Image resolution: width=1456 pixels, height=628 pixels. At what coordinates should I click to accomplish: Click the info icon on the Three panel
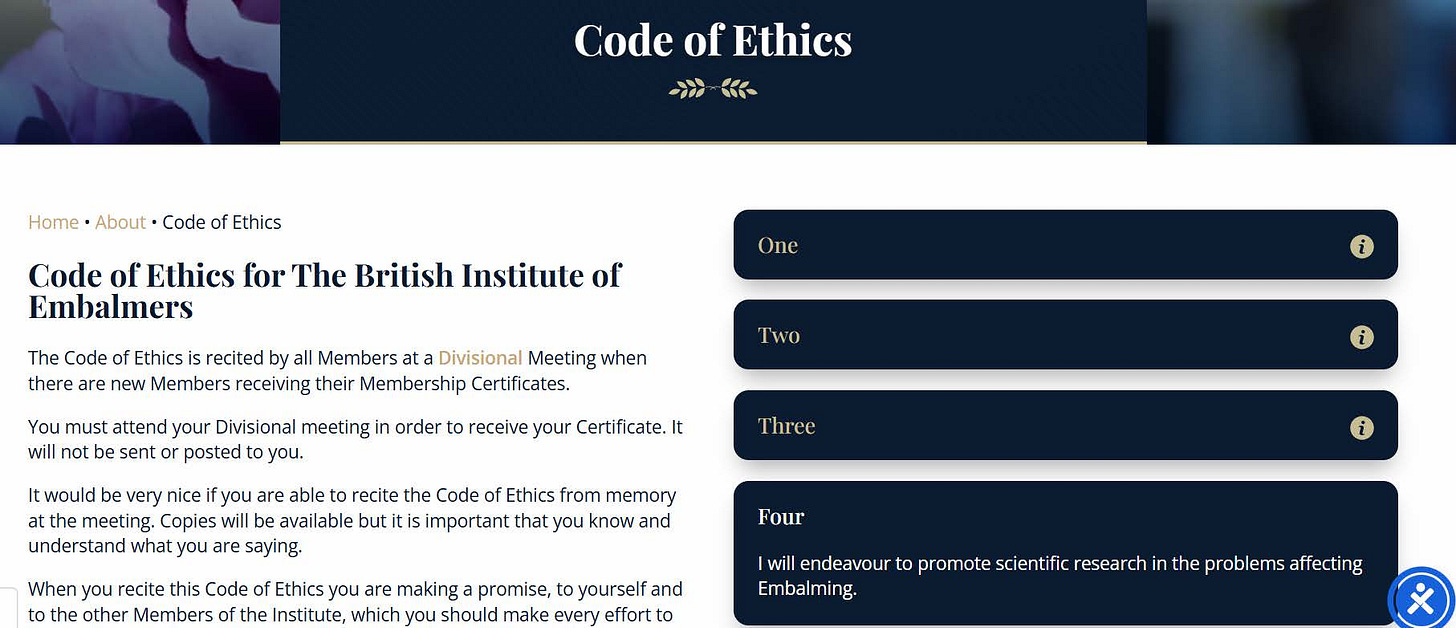point(1361,428)
